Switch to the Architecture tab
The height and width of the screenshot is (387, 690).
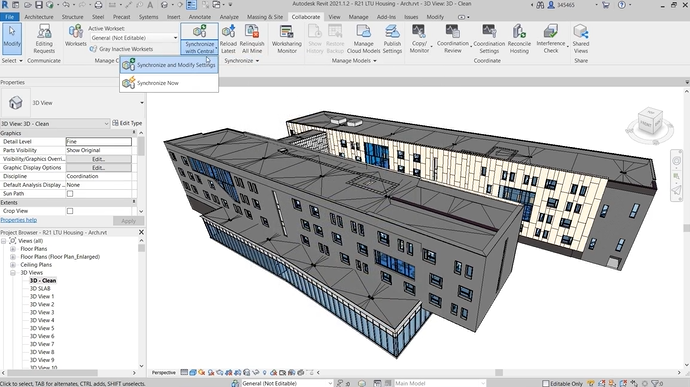pos(39,17)
